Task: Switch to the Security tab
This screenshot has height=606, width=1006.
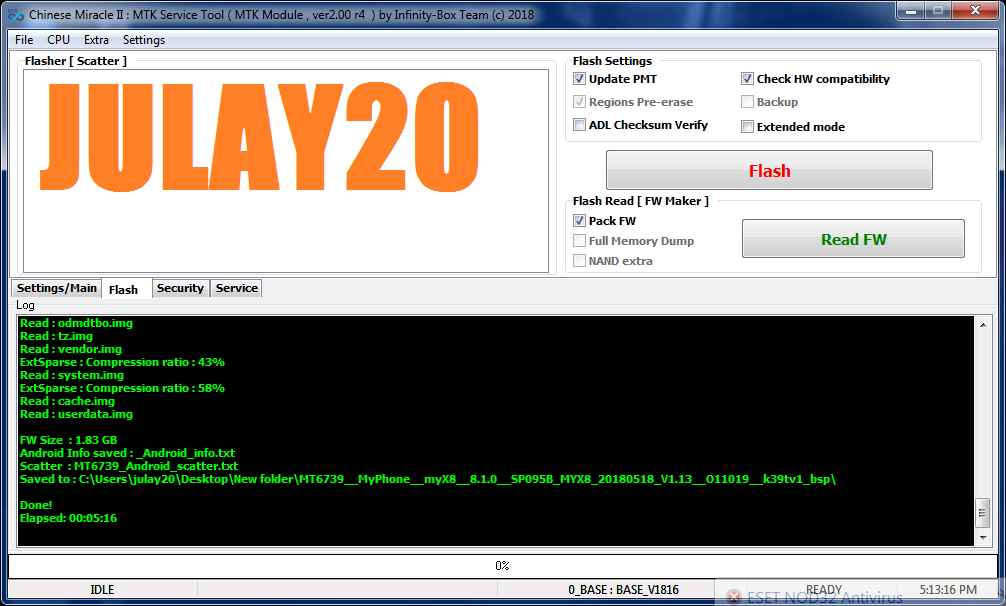Action: 180,289
